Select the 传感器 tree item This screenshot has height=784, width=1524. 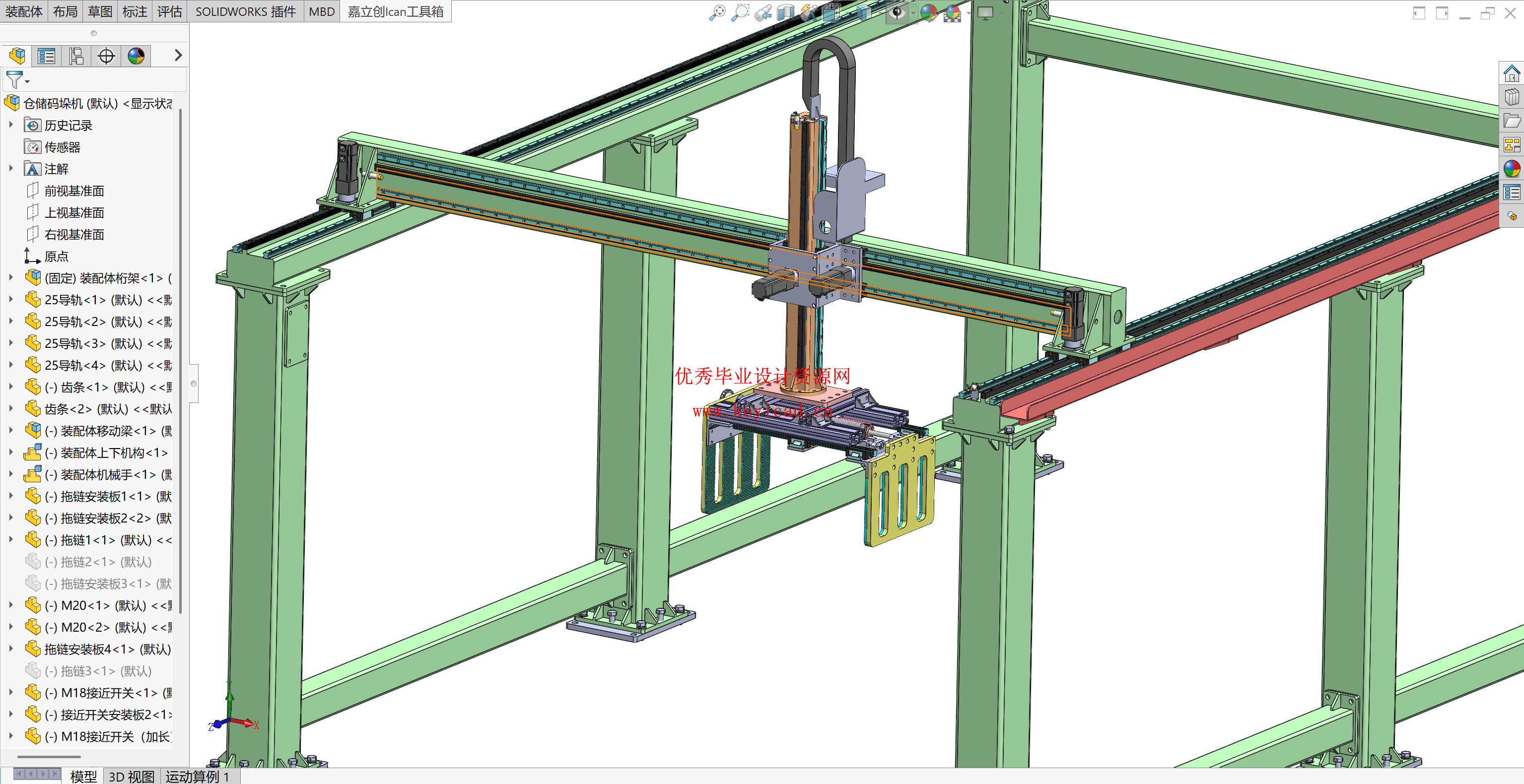tap(52, 147)
